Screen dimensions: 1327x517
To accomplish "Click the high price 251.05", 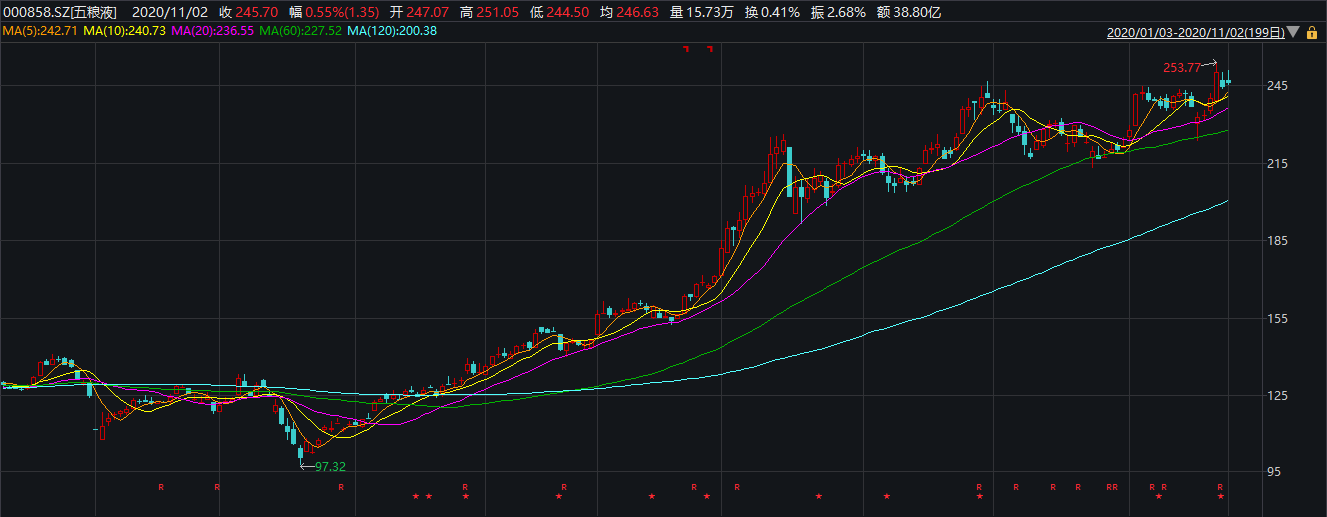I will (497, 13).
